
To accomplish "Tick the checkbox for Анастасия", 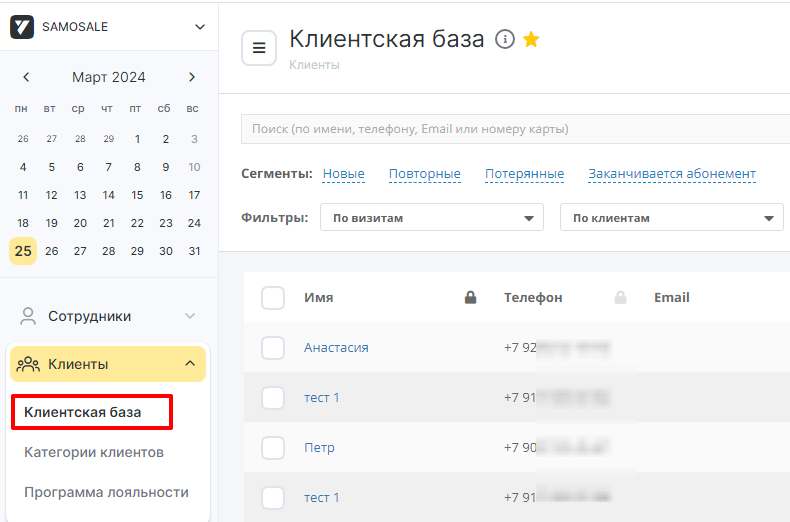I will click(273, 348).
